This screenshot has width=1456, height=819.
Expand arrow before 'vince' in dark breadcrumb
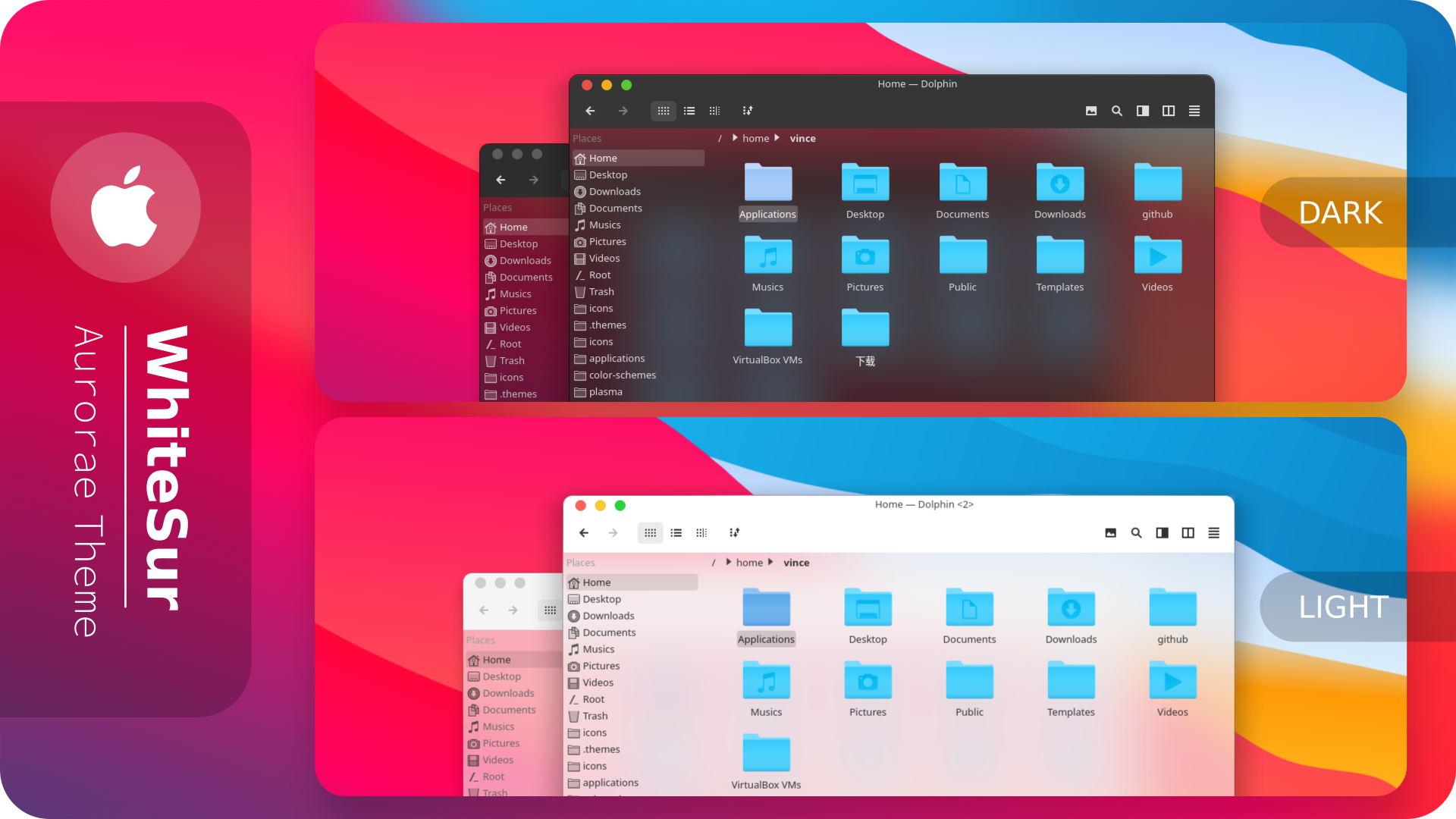tap(777, 138)
